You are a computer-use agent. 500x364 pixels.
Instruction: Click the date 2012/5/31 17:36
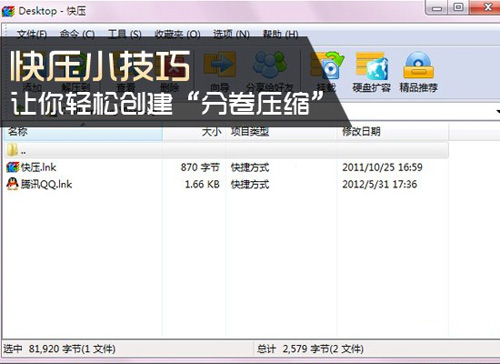pyautogui.click(x=380, y=184)
